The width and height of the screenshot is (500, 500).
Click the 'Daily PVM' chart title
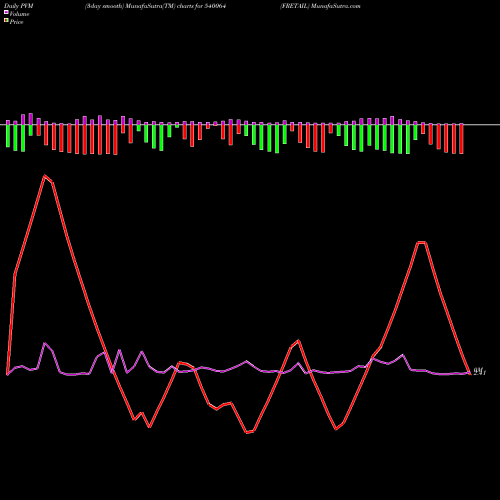(19, 6)
